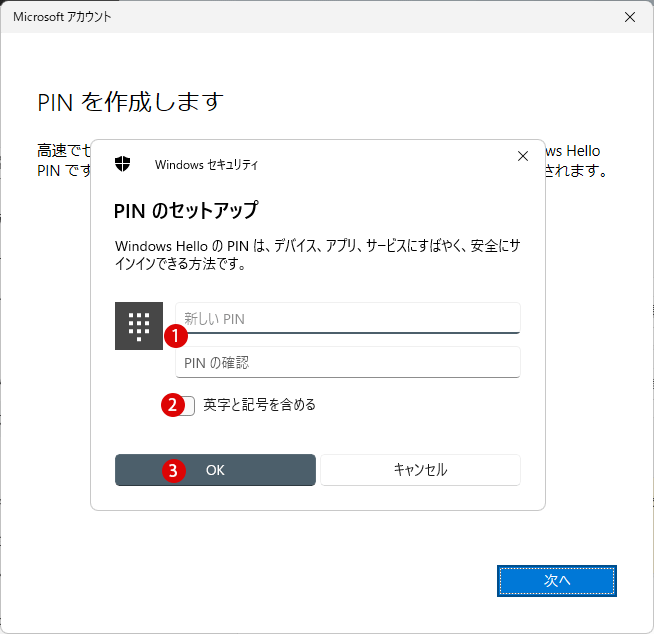Click the 新しい PIN input field
The image size is (654, 634).
347,318
